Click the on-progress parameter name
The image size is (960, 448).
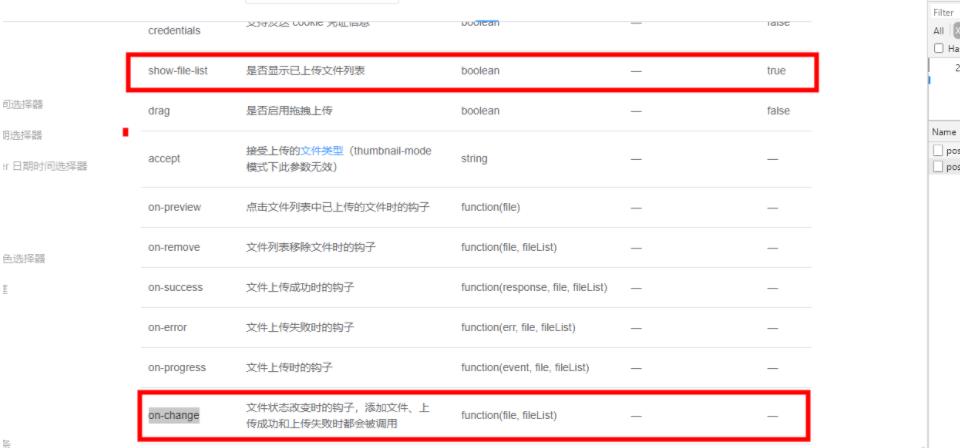(176, 367)
